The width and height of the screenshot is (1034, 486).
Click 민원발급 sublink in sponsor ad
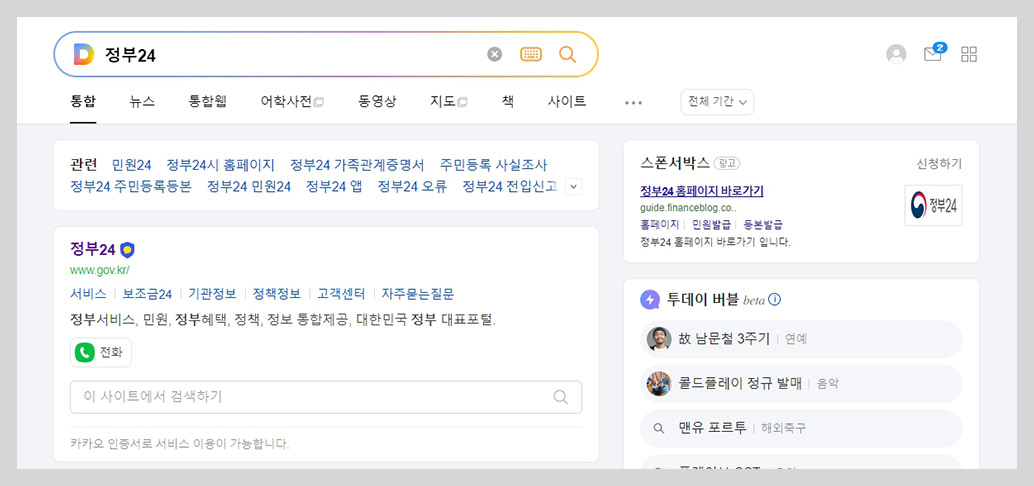point(712,225)
